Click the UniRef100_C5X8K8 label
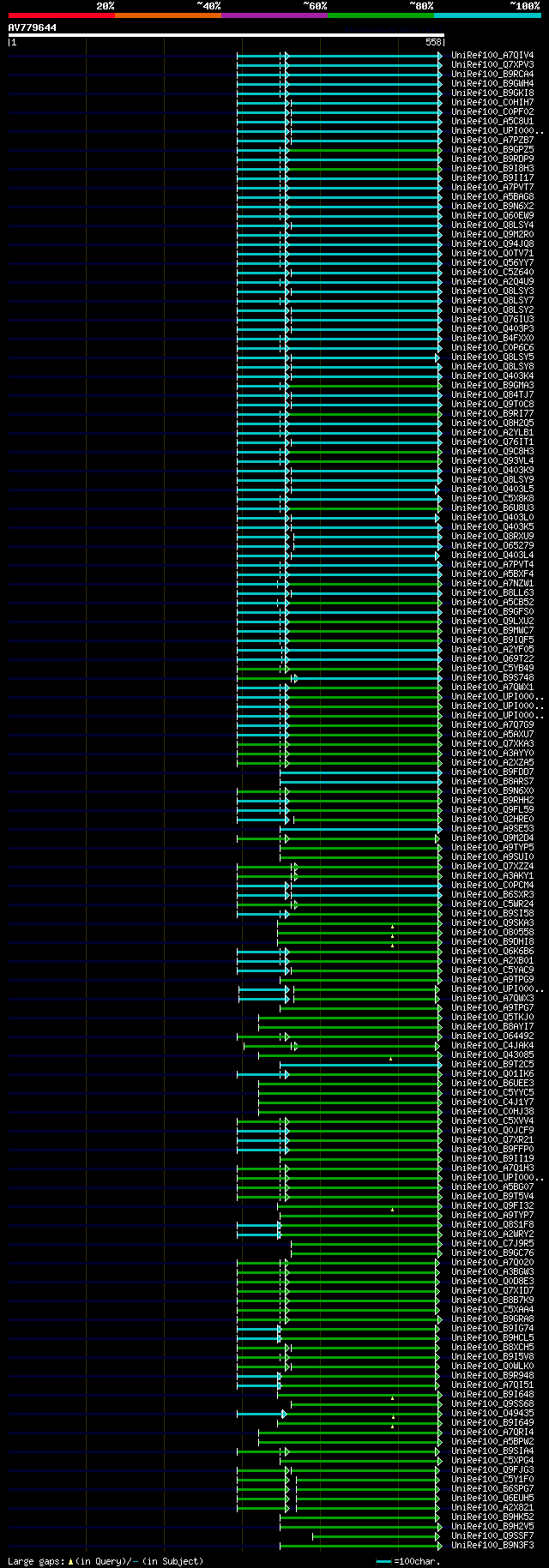This screenshot has height=1568, width=549. (x=492, y=498)
